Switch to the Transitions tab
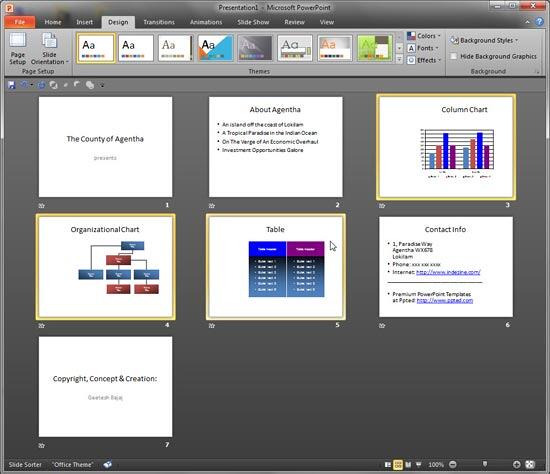This screenshot has width=550, height=474. pyautogui.click(x=159, y=22)
